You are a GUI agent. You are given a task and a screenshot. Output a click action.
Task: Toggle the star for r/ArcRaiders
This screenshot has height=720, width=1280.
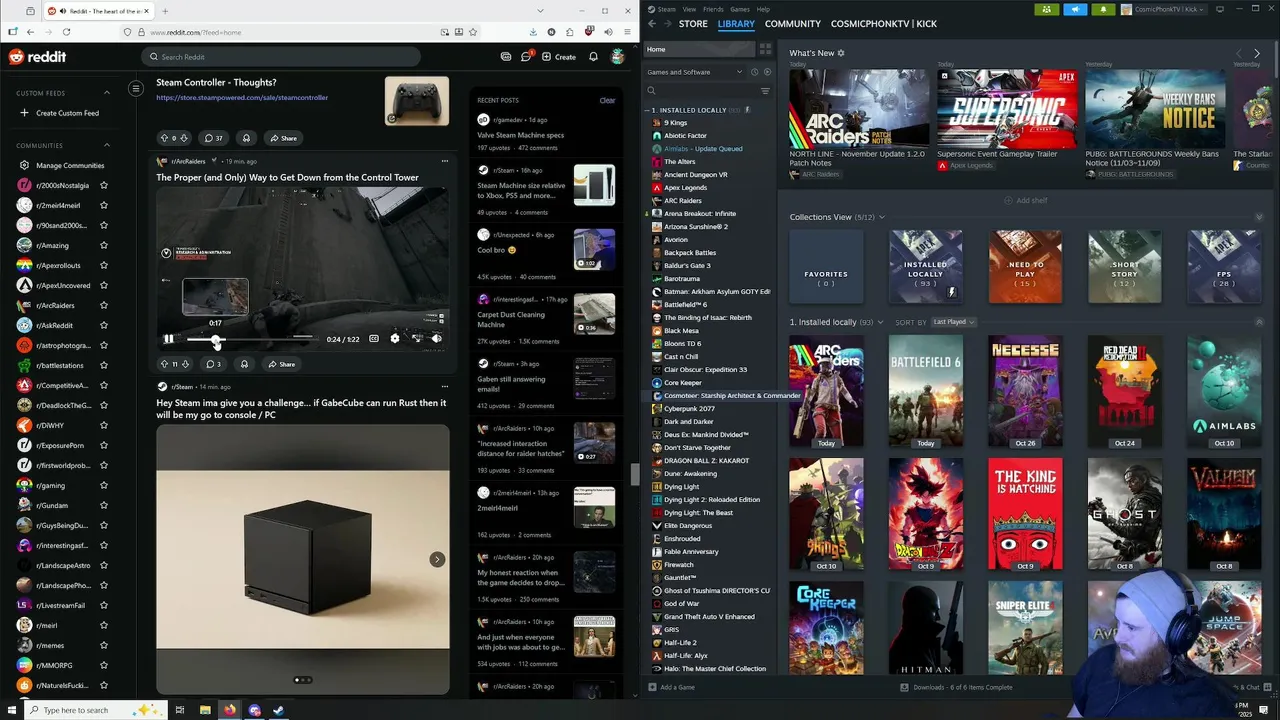click(x=104, y=305)
